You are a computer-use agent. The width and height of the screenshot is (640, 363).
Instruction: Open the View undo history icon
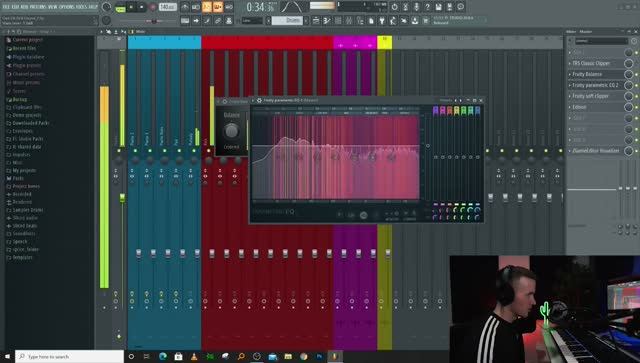point(394,7)
